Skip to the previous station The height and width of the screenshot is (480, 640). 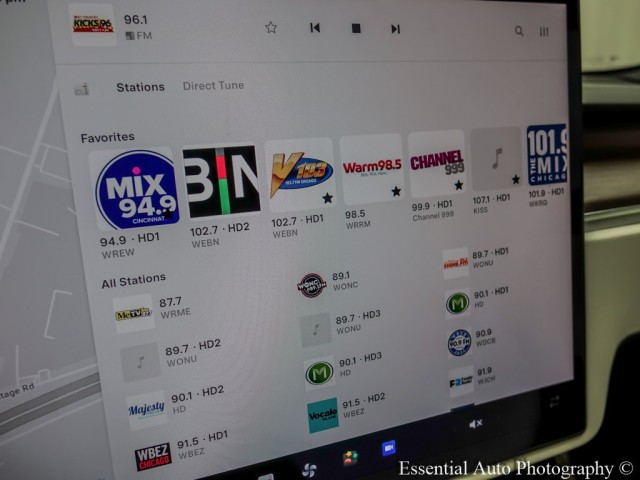315,28
